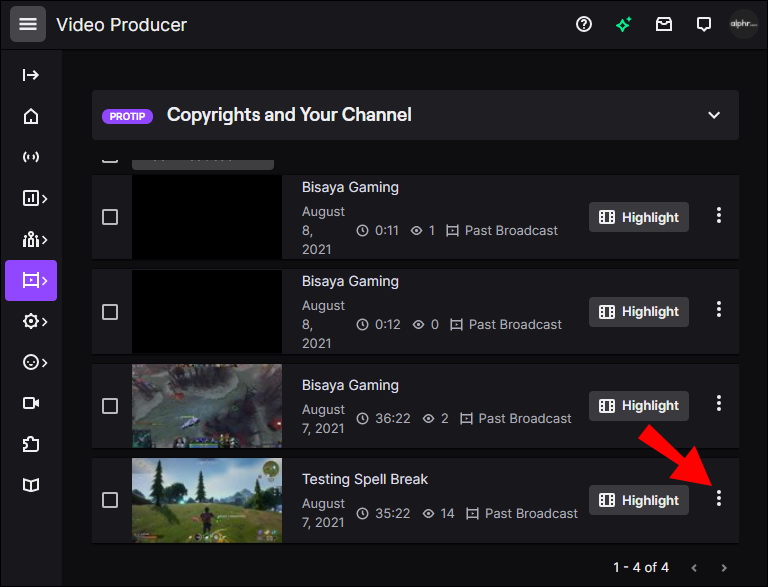The height and width of the screenshot is (587, 768).
Task: Go to the next page arrow
Action: coord(724,568)
